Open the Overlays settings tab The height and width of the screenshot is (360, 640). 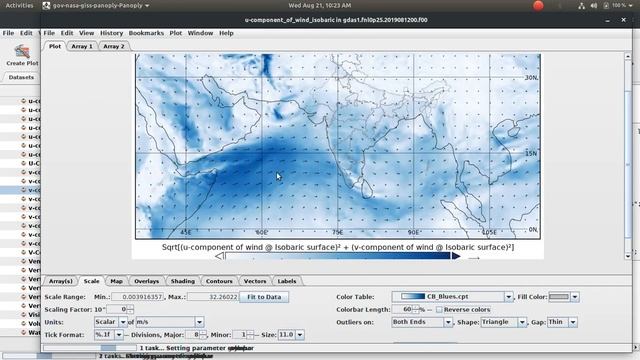tap(147, 281)
